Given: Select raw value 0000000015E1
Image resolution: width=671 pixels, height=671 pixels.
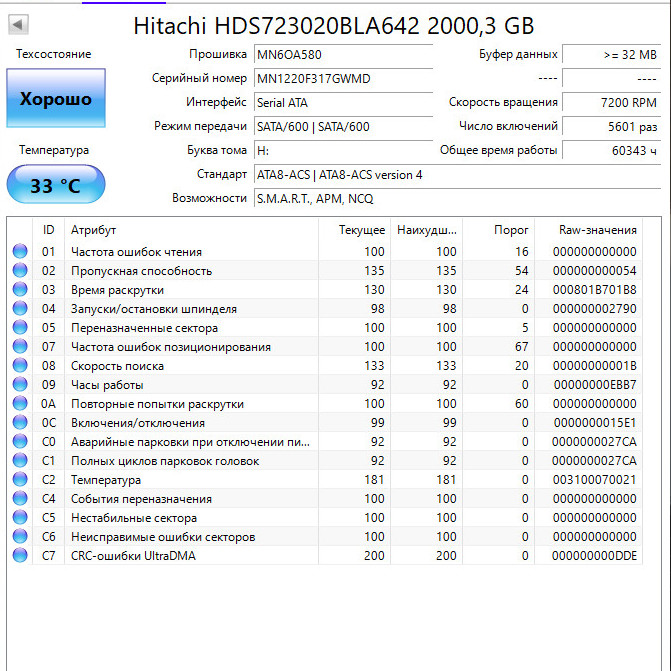Looking at the screenshot, I should tap(595, 423).
